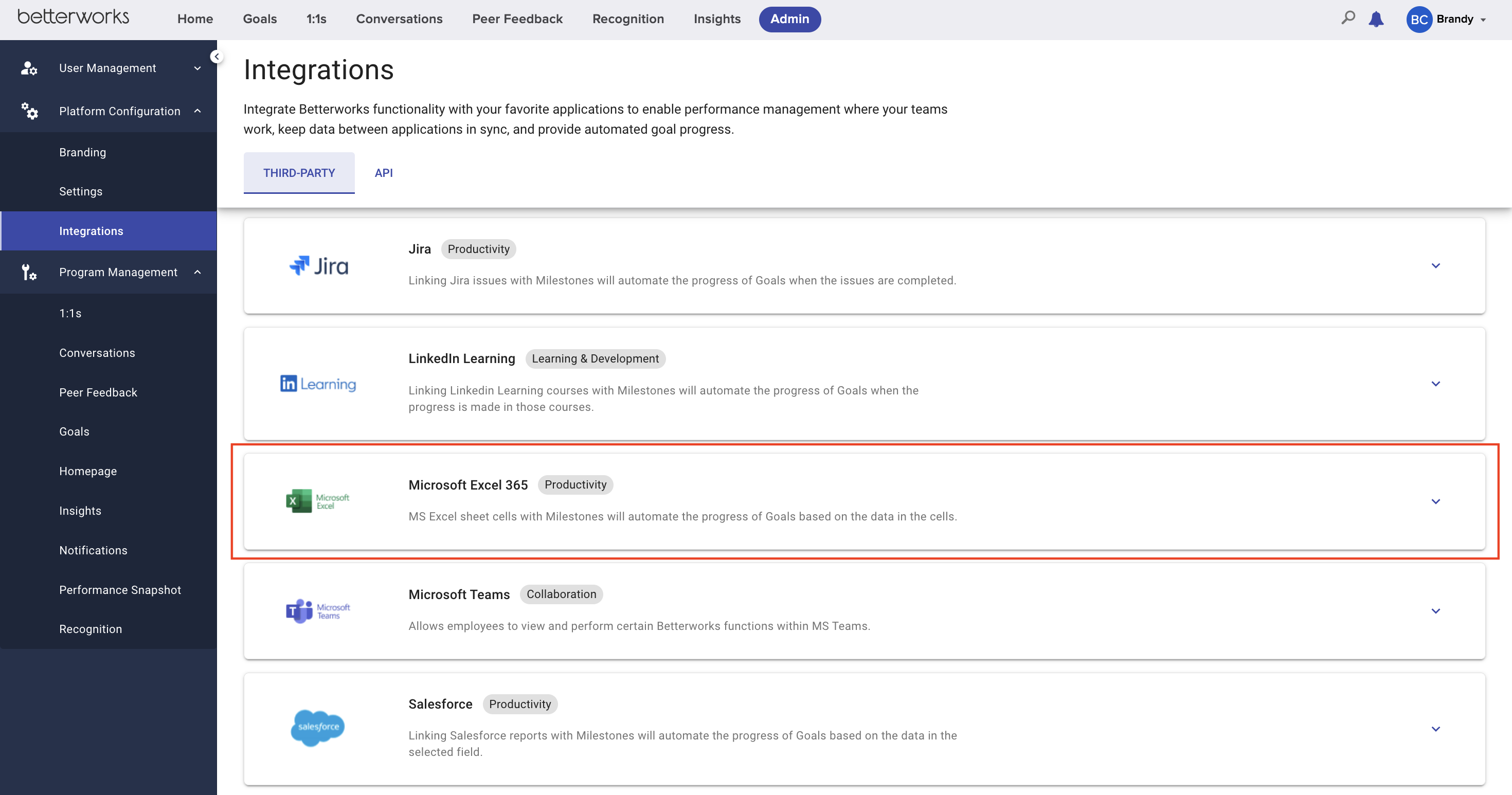Go to Branding in sidebar
This screenshot has height=795, width=1512.
point(83,153)
